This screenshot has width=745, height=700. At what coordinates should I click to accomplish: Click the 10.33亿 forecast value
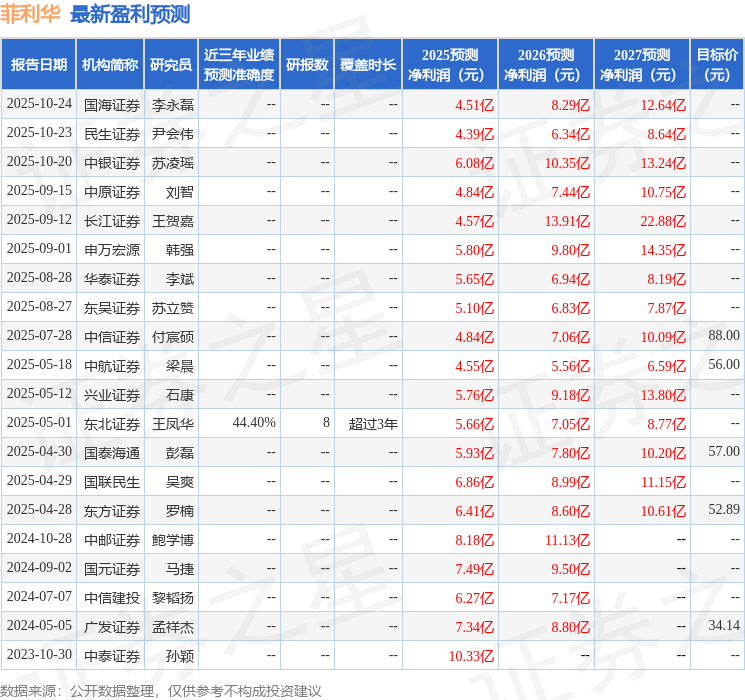[x=471, y=655]
